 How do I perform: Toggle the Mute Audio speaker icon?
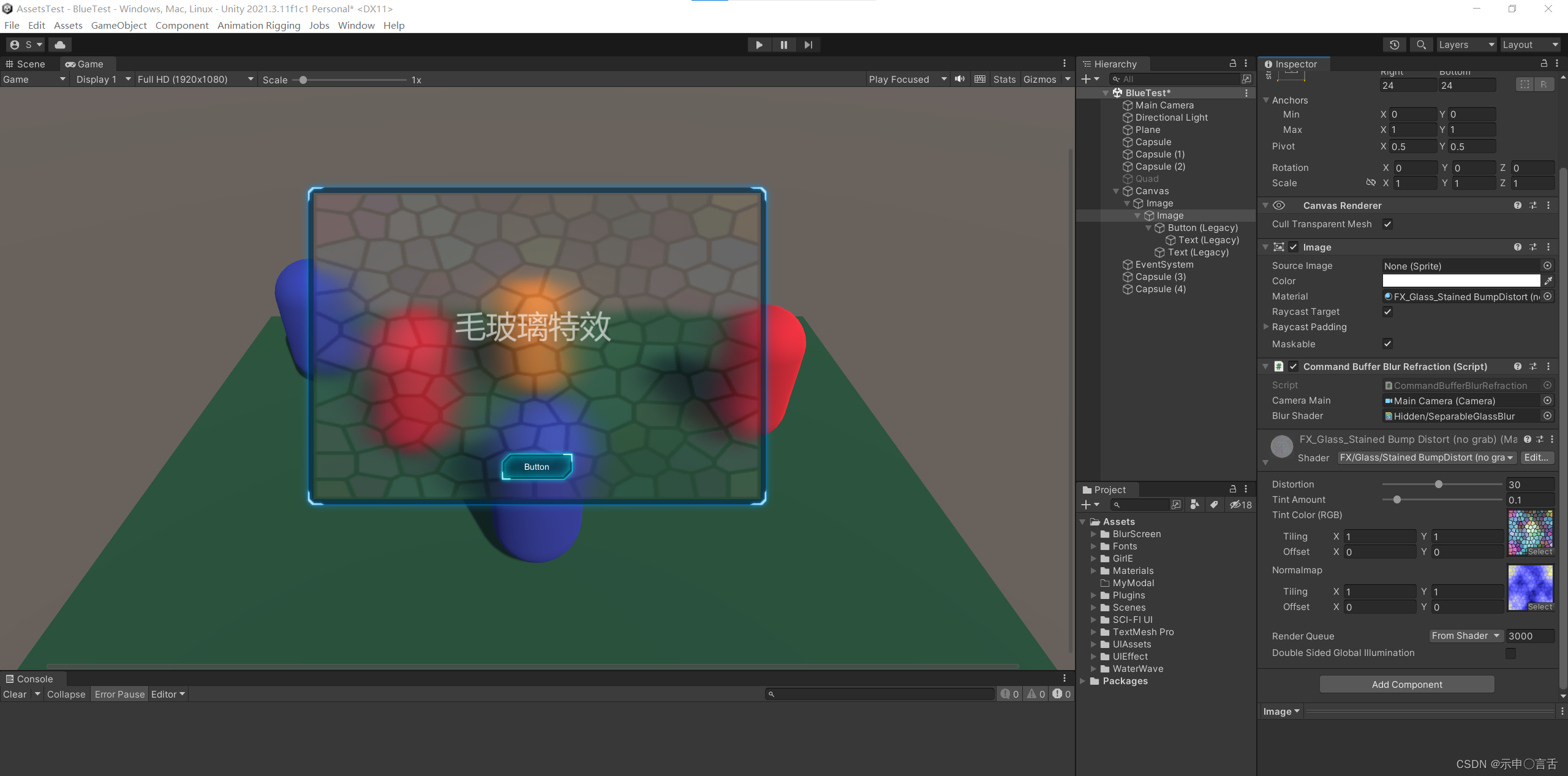tap(960, 79)
